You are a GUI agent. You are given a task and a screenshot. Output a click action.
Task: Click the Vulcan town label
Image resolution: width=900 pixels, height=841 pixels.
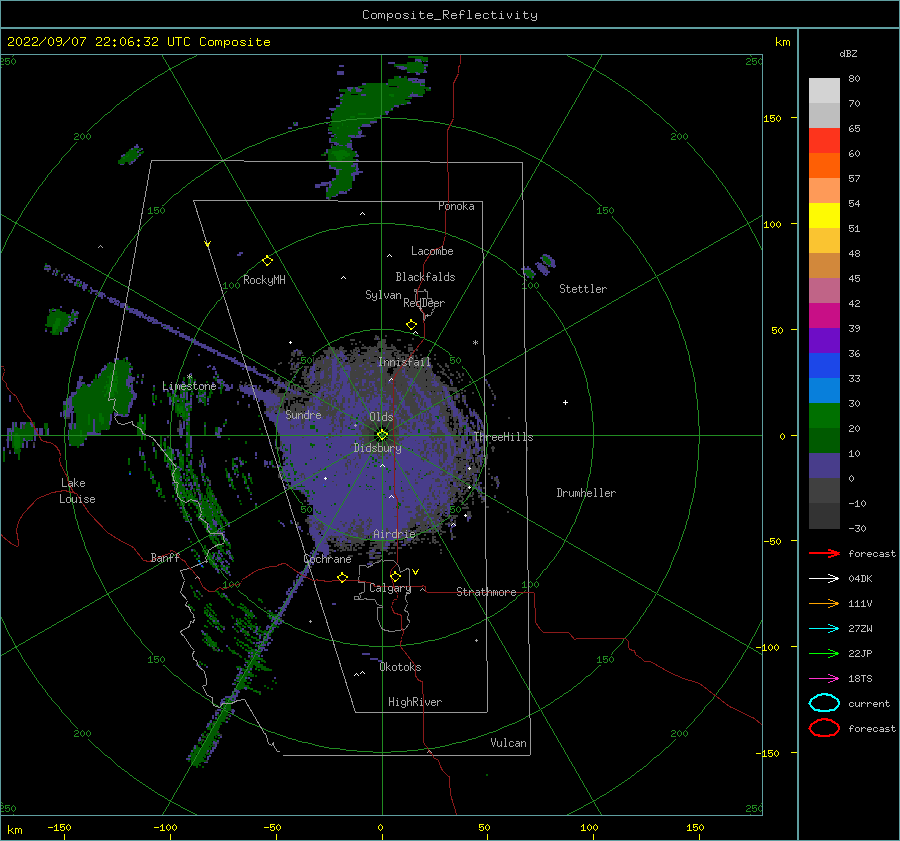tap(508, 743)
